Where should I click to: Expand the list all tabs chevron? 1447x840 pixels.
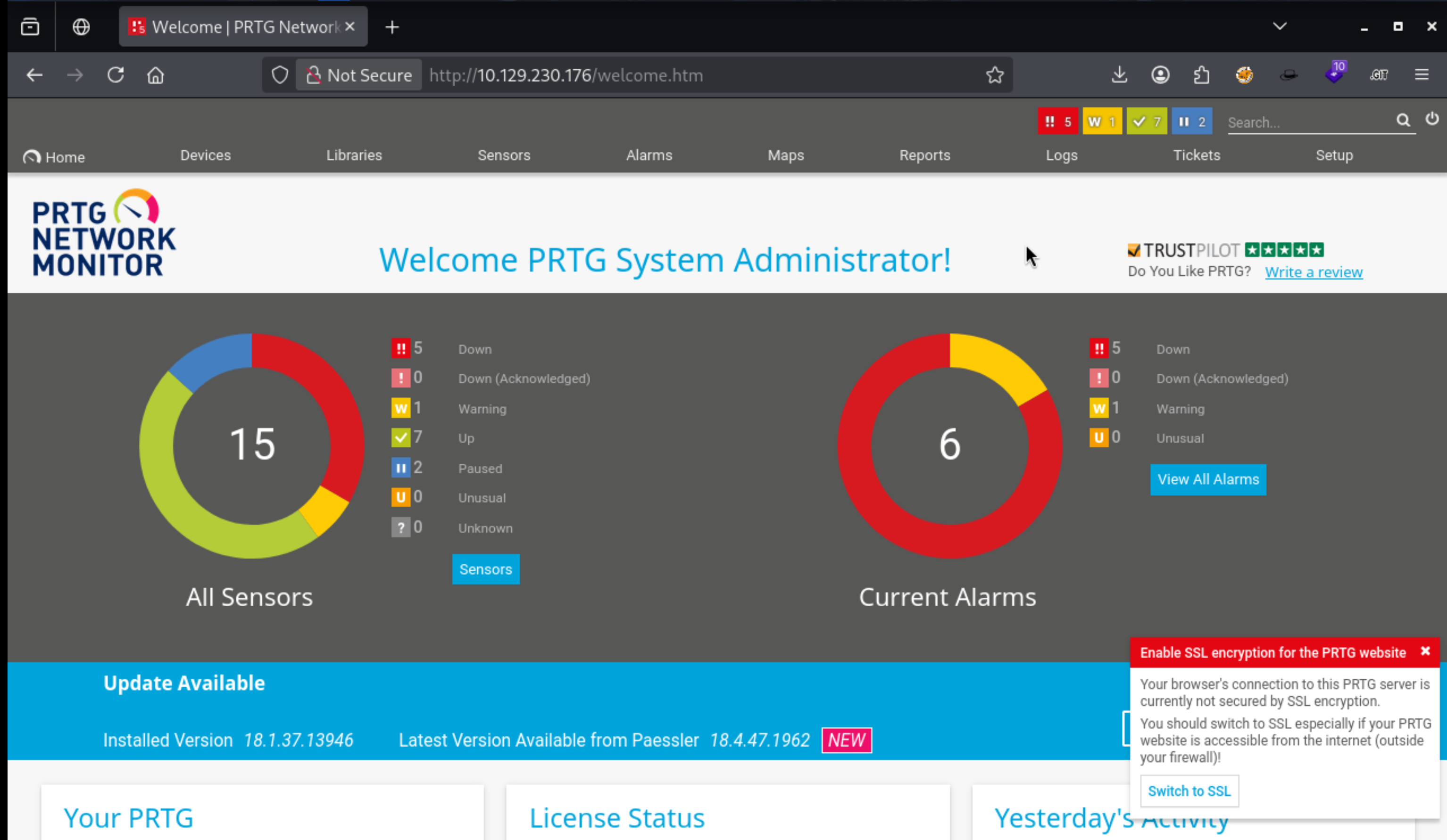1280,26
